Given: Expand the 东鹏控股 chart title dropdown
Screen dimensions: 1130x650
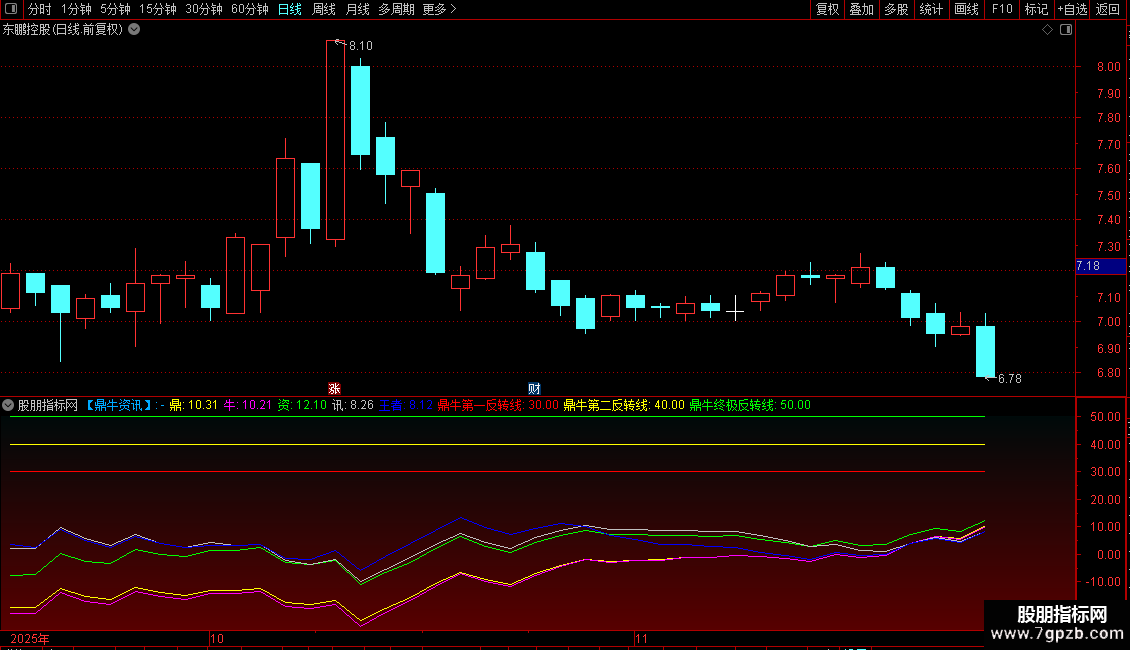Looking at the screenshot, I should pyautogui.click(x=134, y=30).
